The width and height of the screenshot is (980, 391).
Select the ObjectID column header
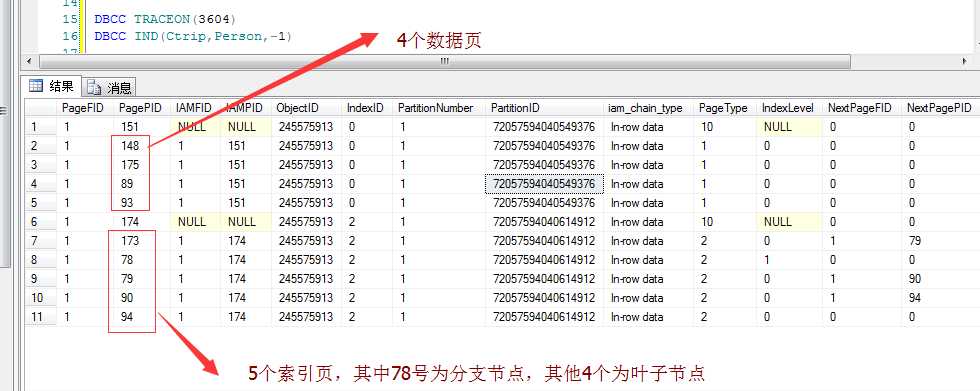306,108
